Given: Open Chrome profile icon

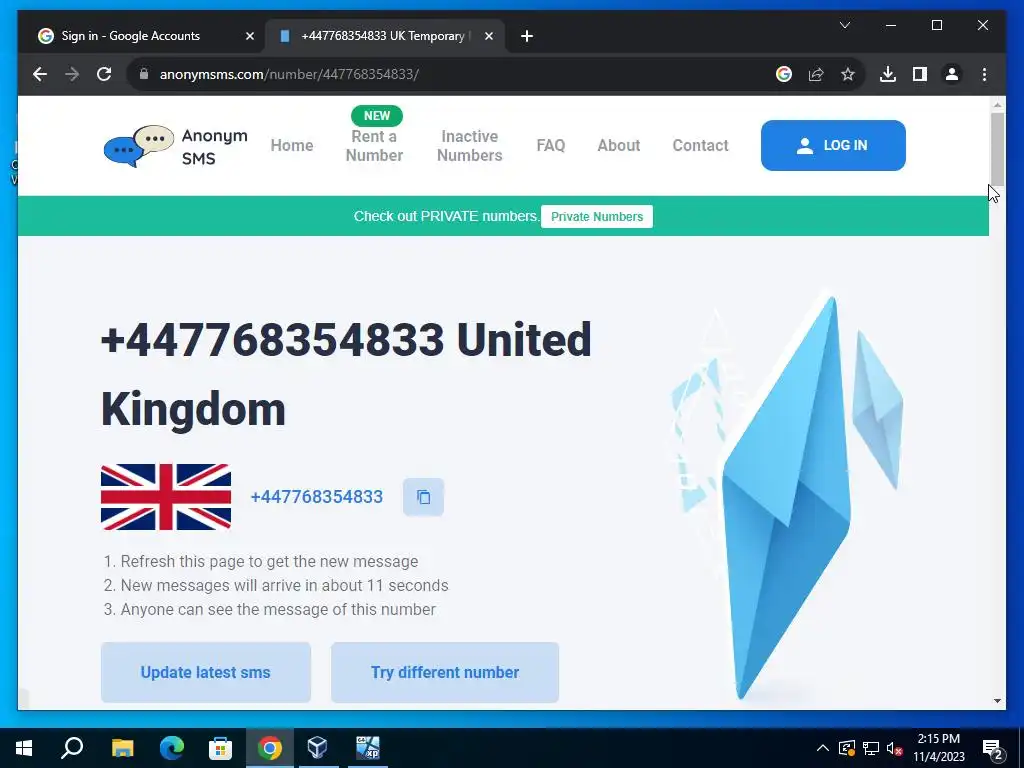Looking at the screenshot, I should pos(952,74).
